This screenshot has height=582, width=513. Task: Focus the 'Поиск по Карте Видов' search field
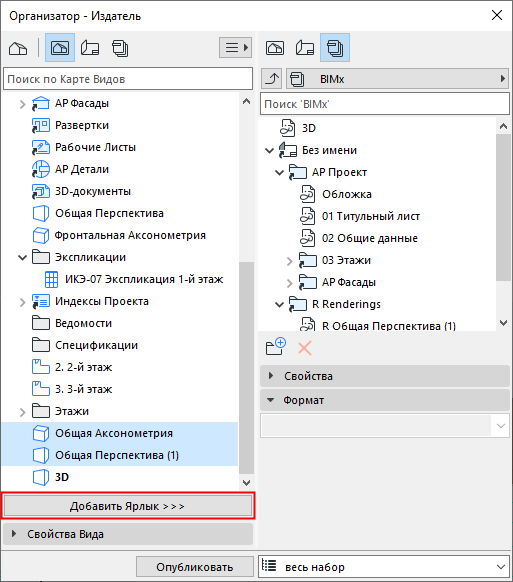[x=128, y=79]
